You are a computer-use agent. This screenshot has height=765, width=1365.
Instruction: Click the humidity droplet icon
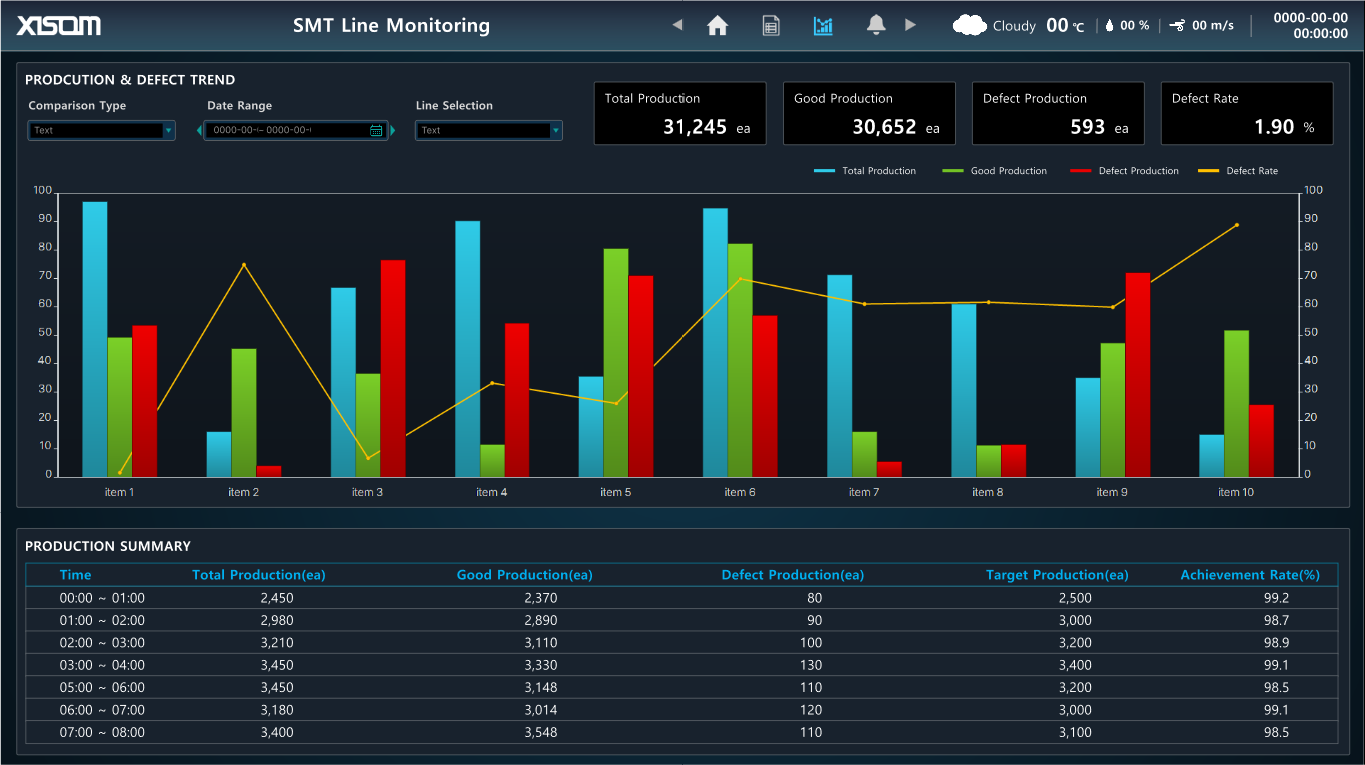[1109, 26]
